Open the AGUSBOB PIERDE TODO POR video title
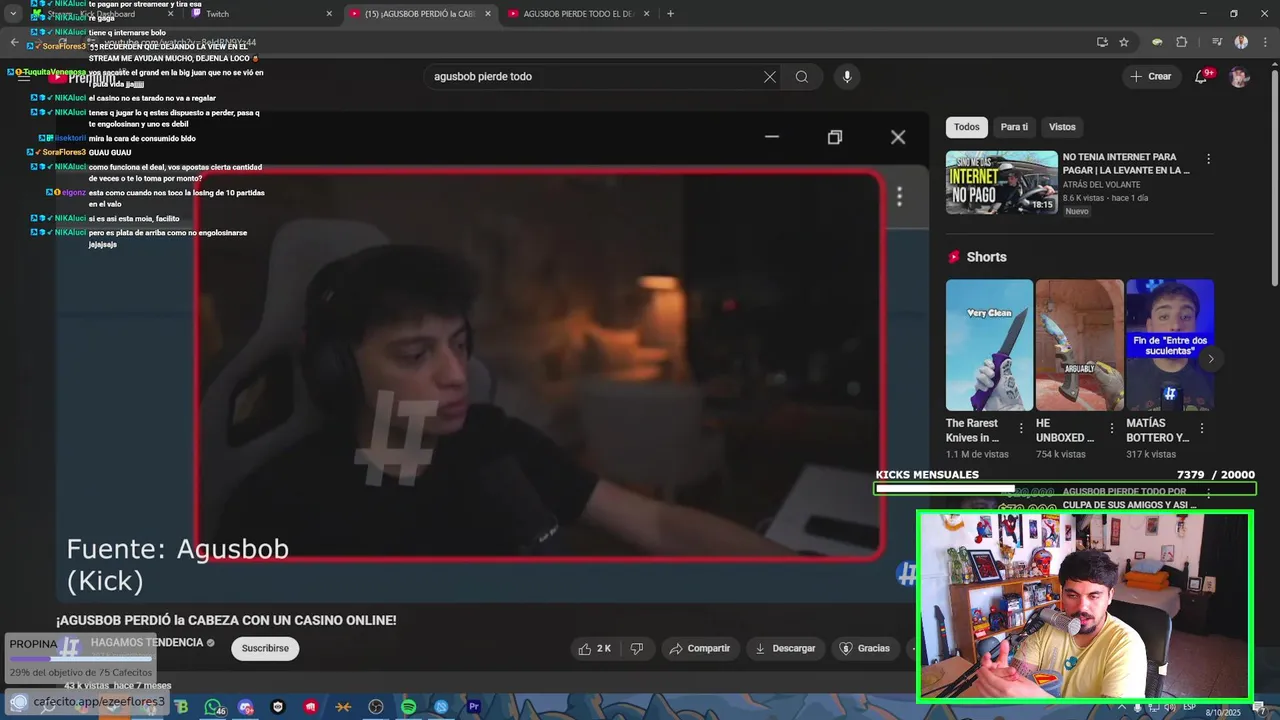 (x=1129, y=498)
